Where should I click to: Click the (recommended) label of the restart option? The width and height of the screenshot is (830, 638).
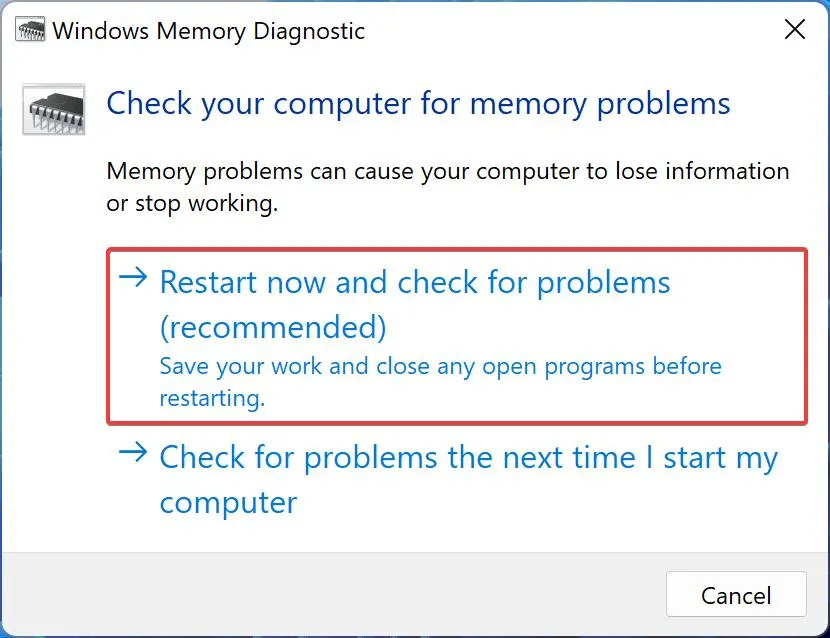click(273, 327)
